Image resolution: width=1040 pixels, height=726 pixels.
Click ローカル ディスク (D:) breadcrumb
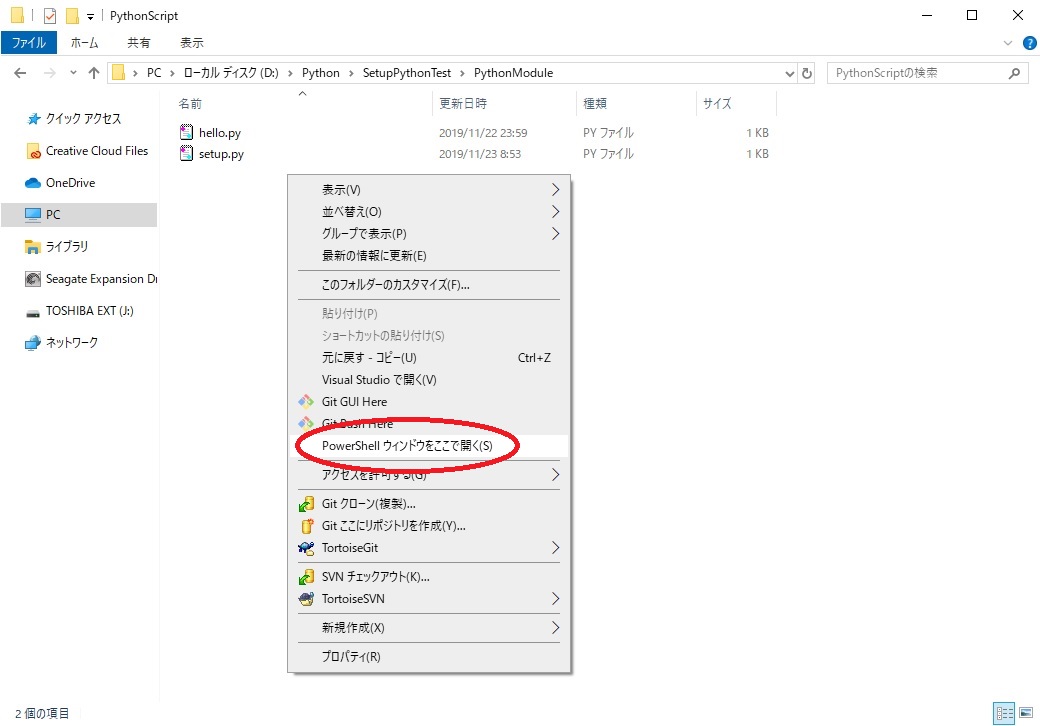pos(231,73)
